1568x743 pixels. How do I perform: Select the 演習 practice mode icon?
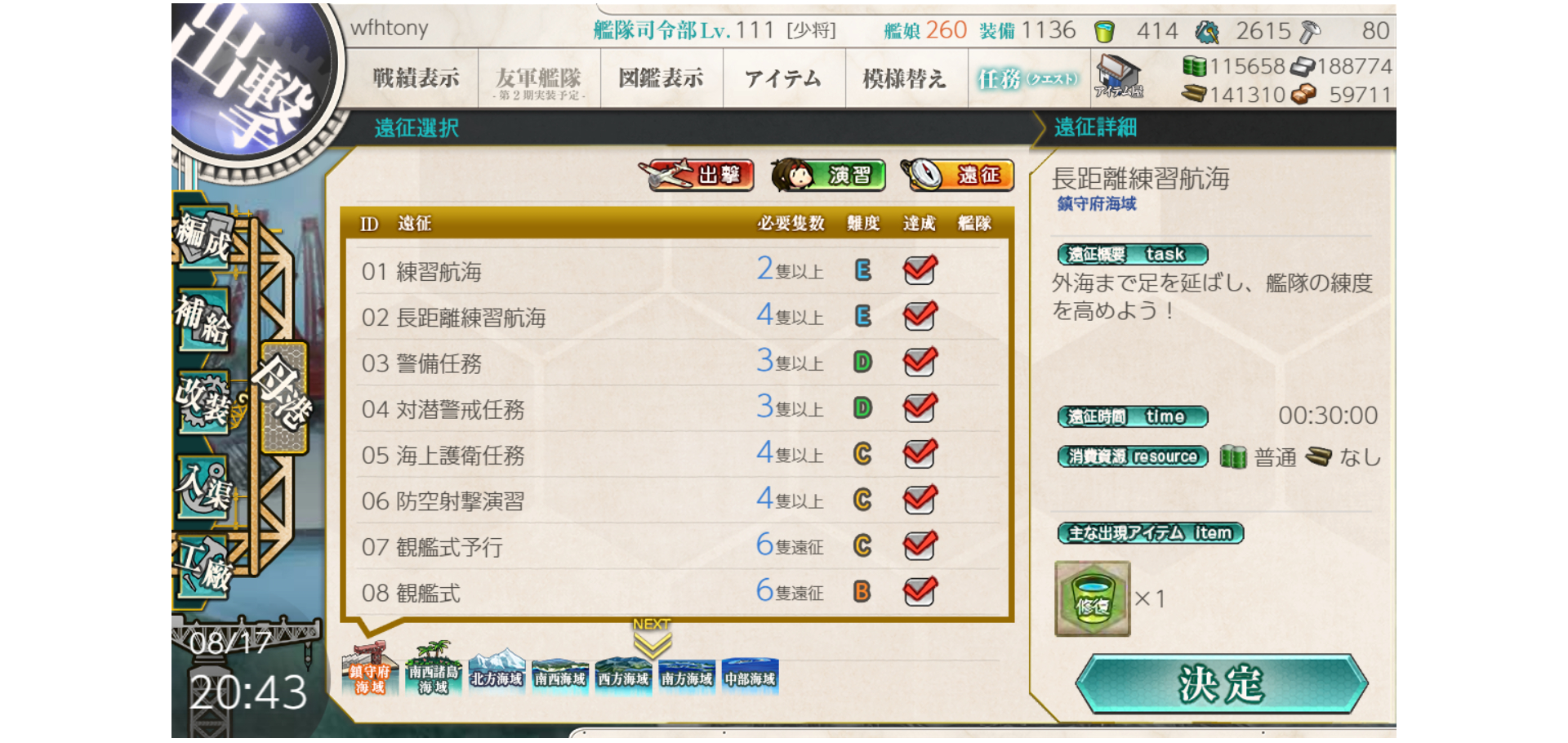[828, 175]
